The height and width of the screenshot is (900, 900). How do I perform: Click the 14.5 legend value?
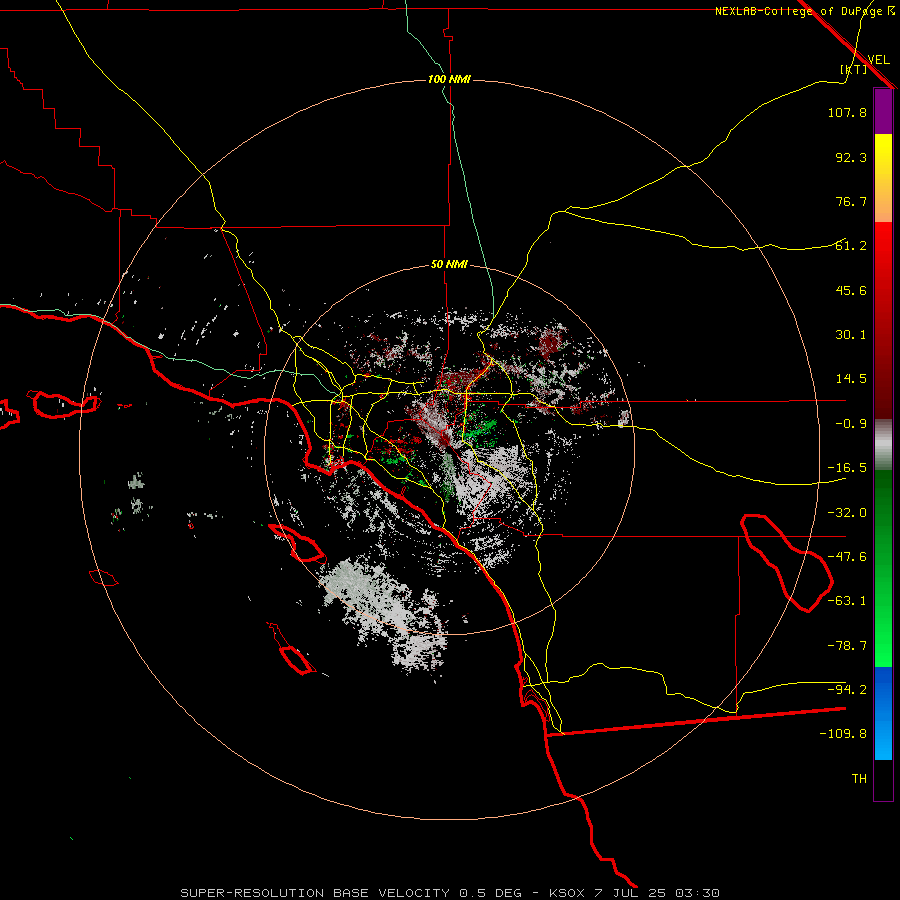(851, 379)
